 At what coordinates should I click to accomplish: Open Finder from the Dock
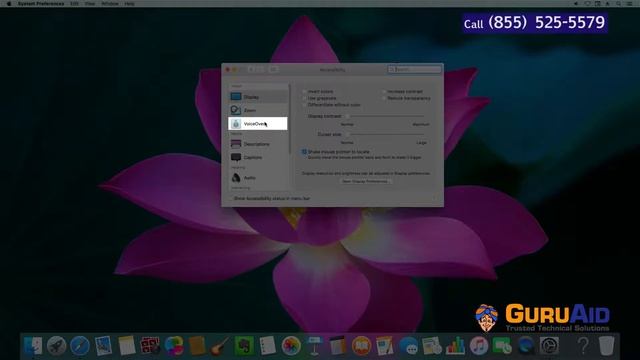(x=33, y=346)
